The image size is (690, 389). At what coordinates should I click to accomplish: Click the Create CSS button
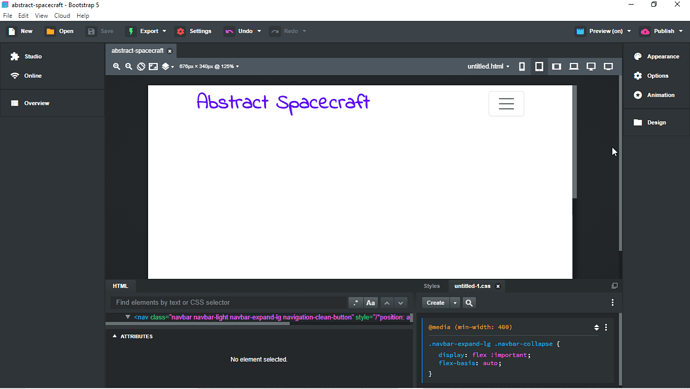[x=435, y=303]
